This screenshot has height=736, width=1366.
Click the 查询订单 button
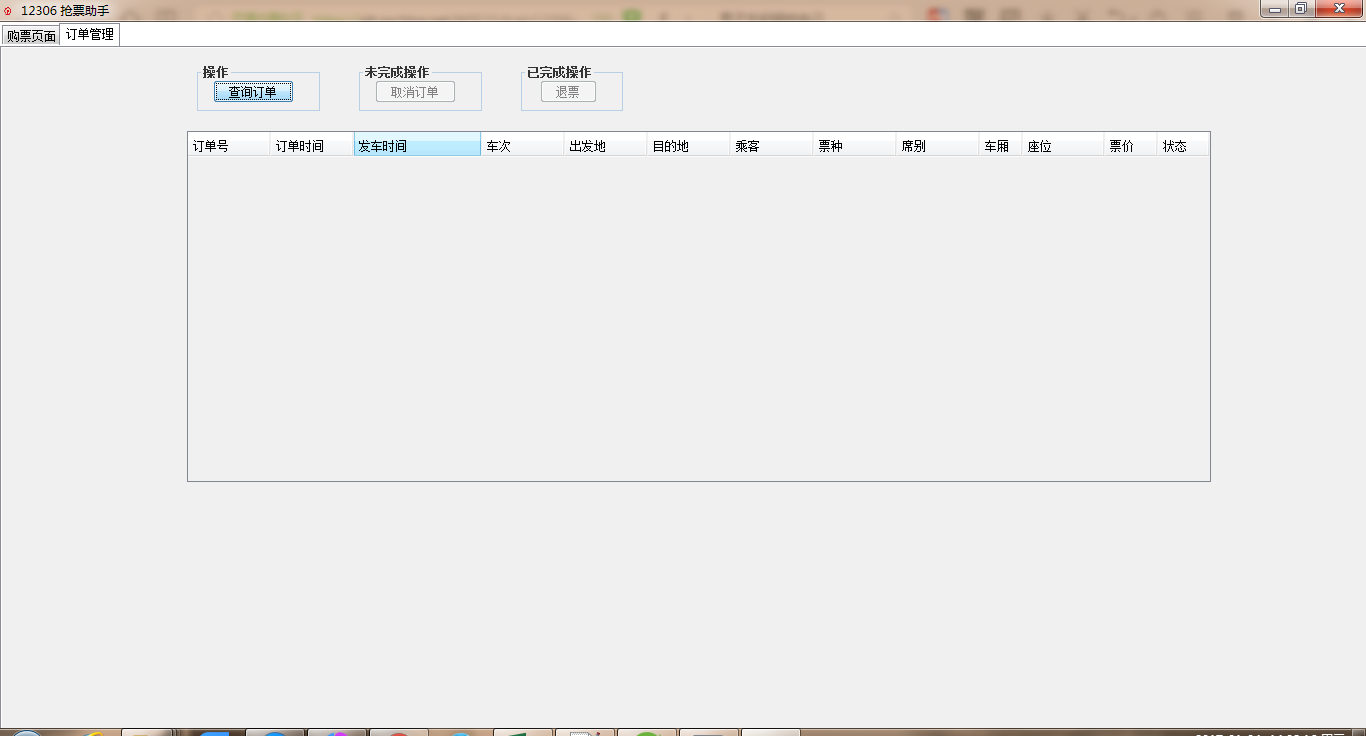253,92
